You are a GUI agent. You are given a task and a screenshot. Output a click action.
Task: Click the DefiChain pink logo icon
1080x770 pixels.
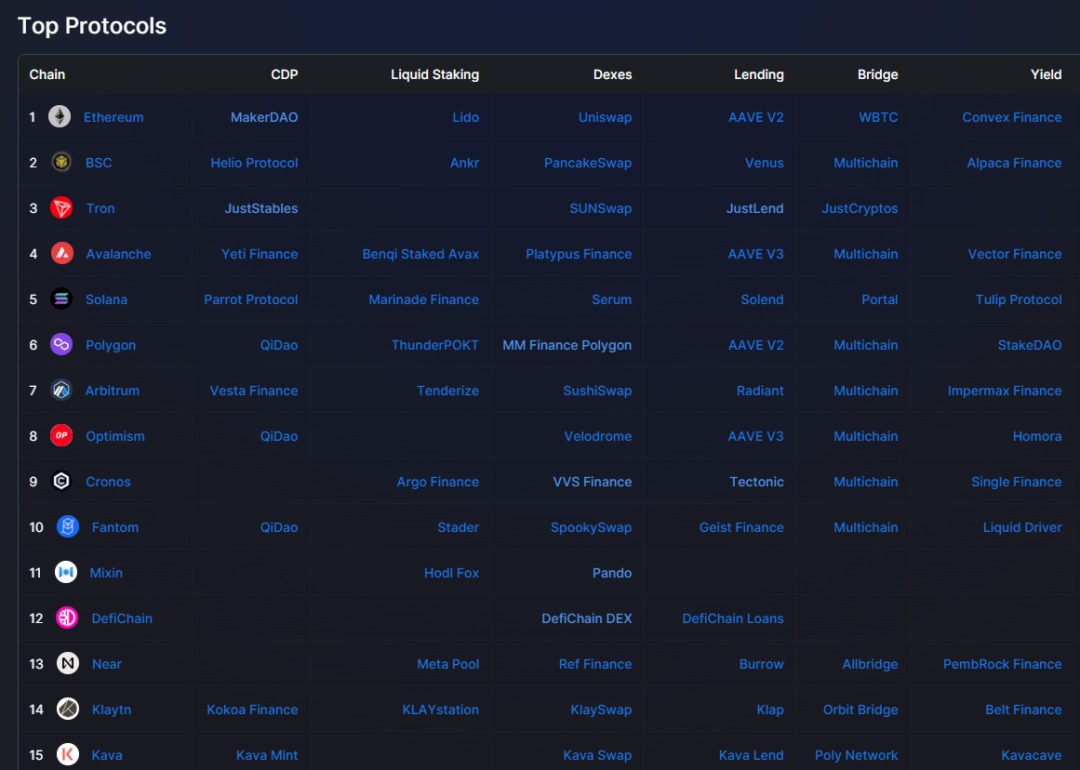[67, 618]
